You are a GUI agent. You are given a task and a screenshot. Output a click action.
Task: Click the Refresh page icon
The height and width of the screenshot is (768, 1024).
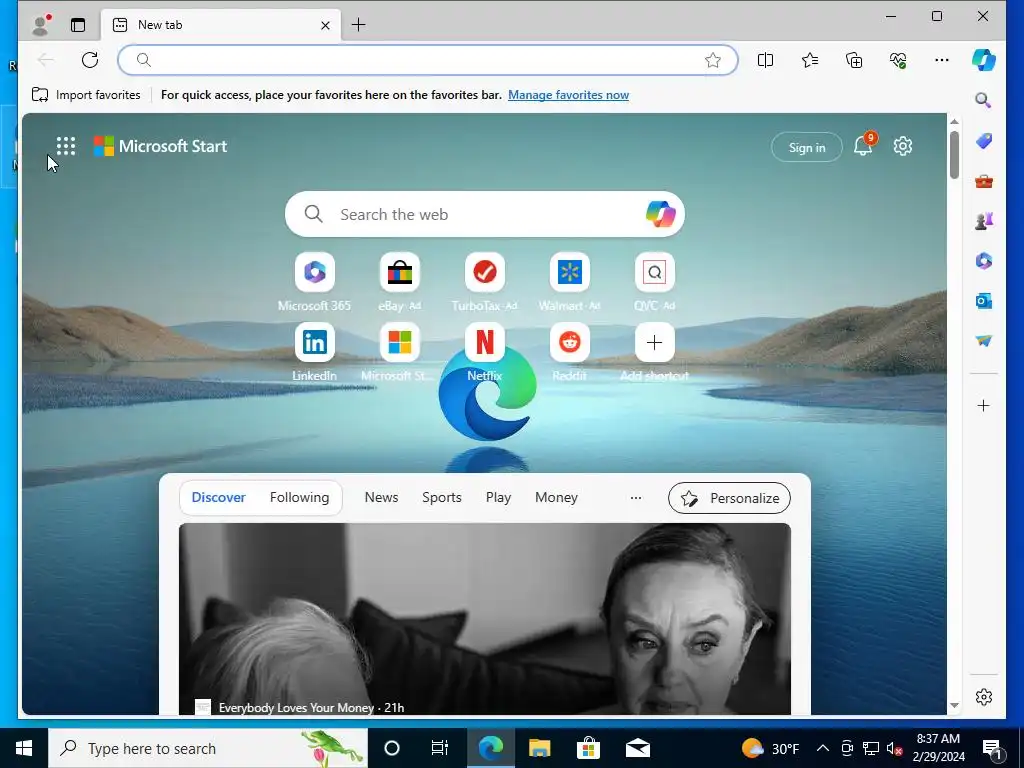point(90,60)
